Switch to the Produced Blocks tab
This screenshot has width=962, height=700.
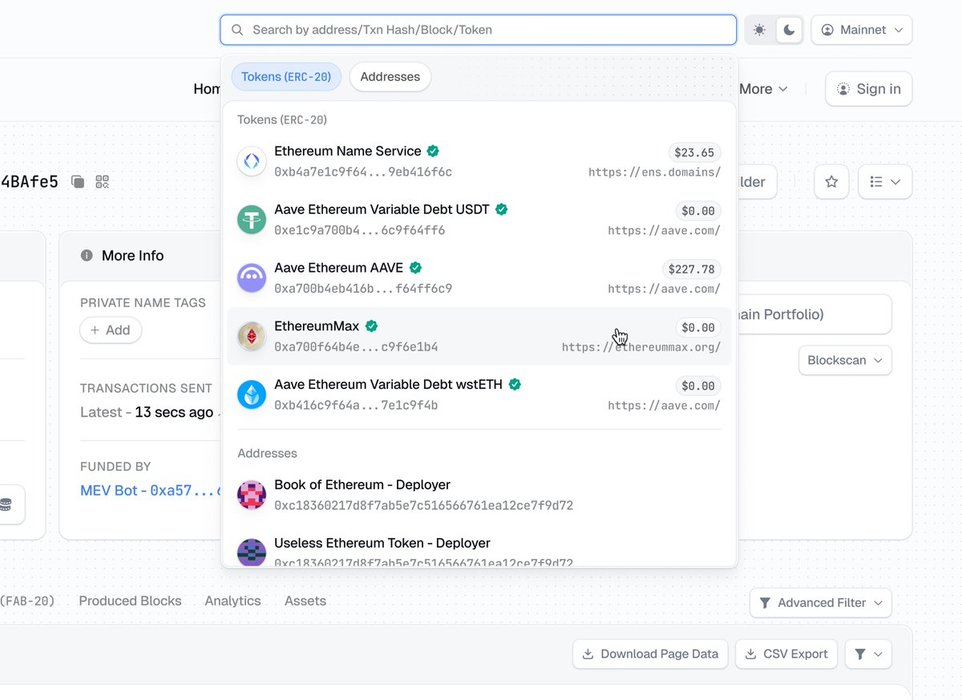[x=130, y=601]
